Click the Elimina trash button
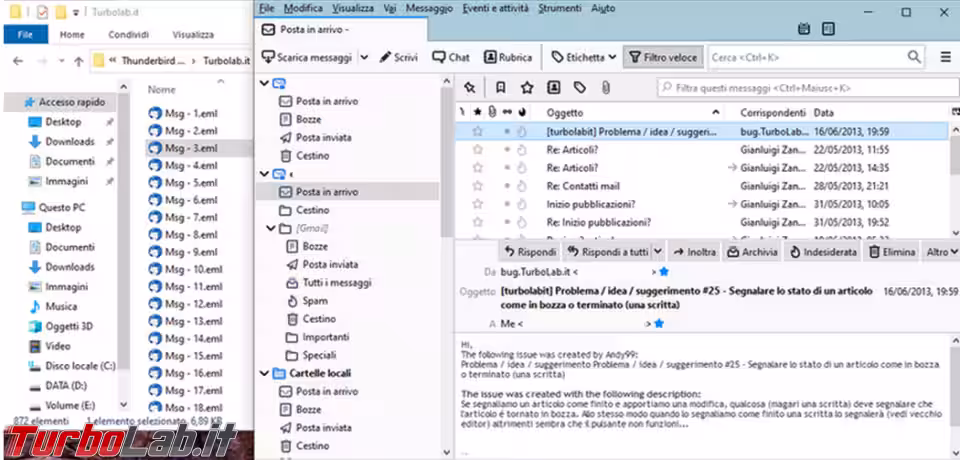The height and width of the screenshot is (460, 960). click(x=890, y=252)
